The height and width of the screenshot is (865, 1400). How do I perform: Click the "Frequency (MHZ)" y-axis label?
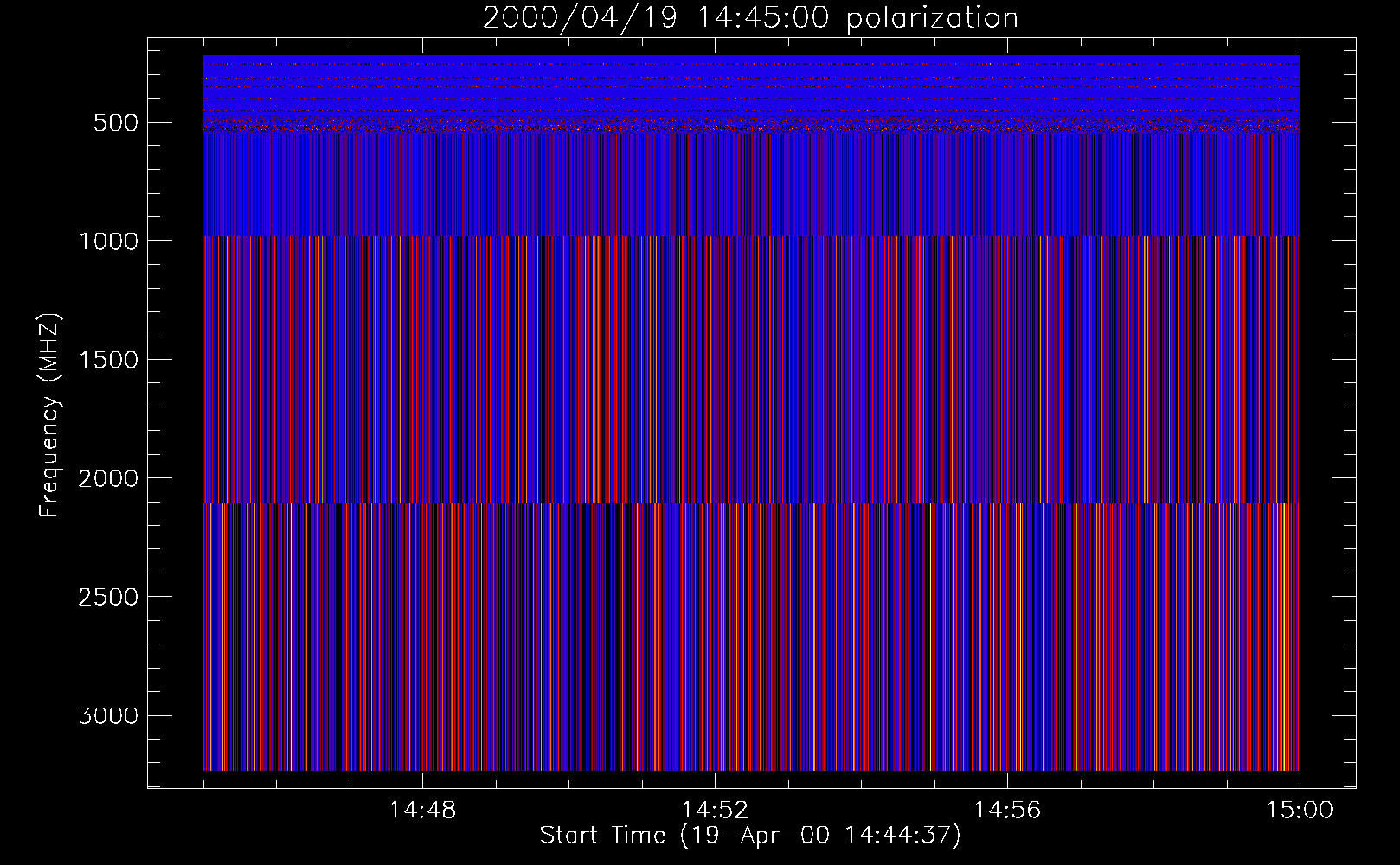(49, 415)
